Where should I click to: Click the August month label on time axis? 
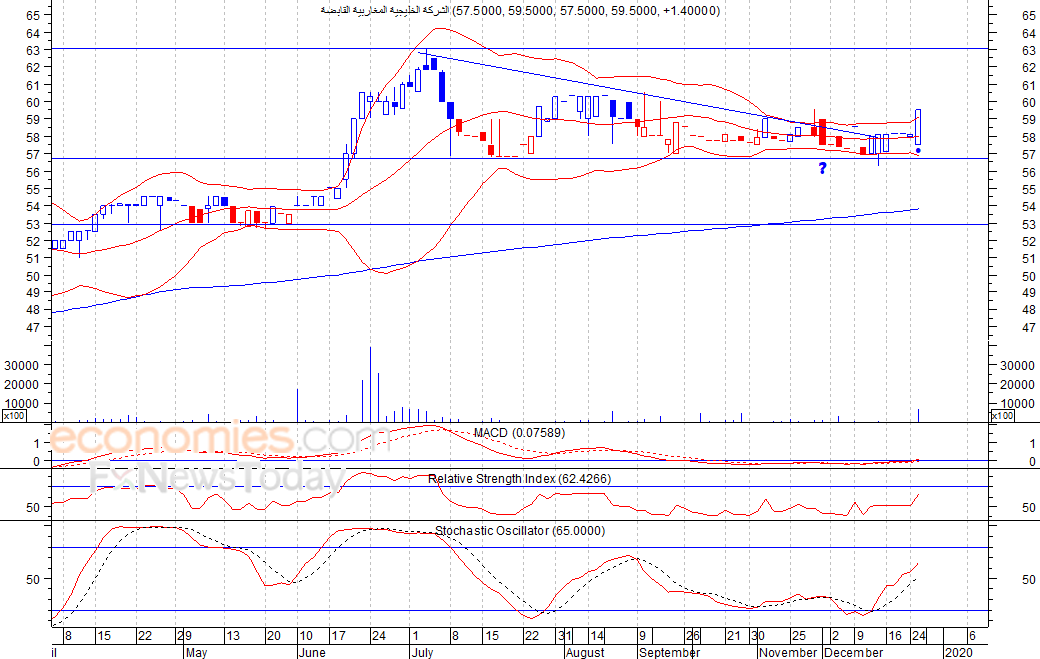pyautogui.click(x=585, y=652)
